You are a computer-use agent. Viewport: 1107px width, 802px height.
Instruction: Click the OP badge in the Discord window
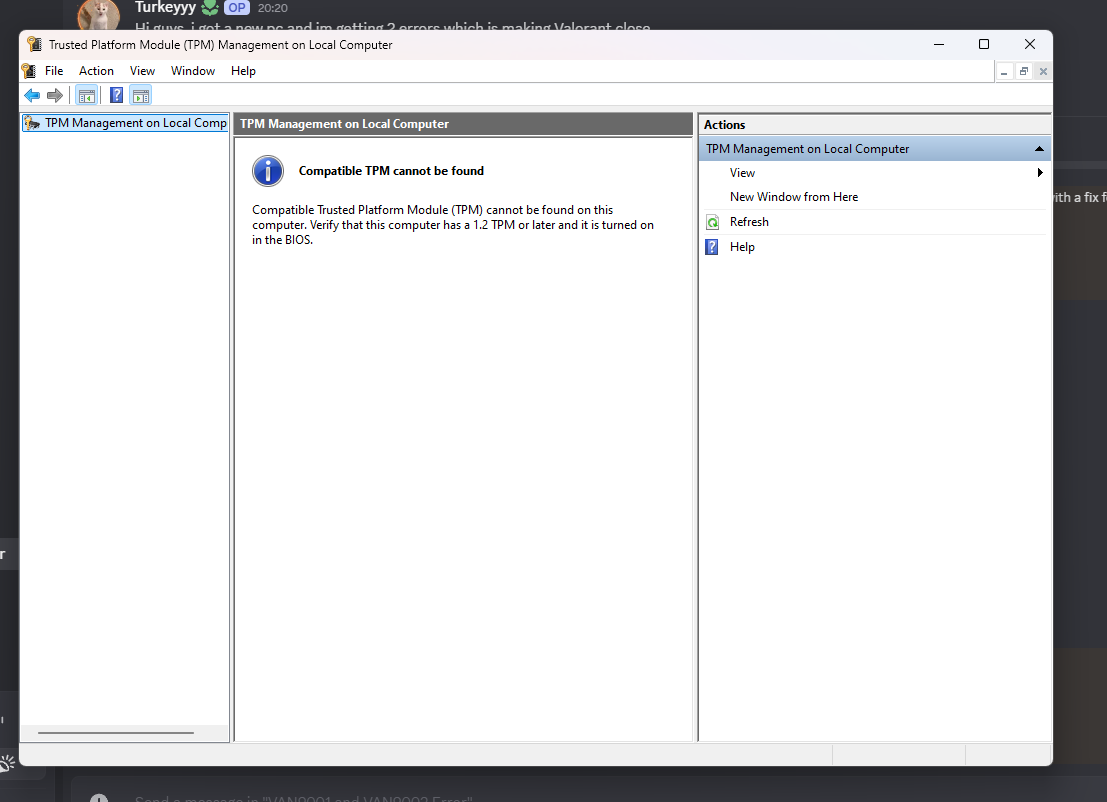pyautogui.click(x=237, y=8)
